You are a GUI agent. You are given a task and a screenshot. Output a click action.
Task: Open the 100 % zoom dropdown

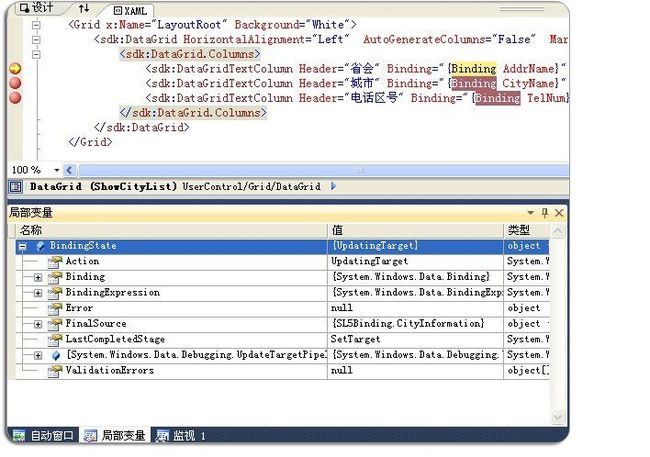pyautogui.click(x=57, y=170)
